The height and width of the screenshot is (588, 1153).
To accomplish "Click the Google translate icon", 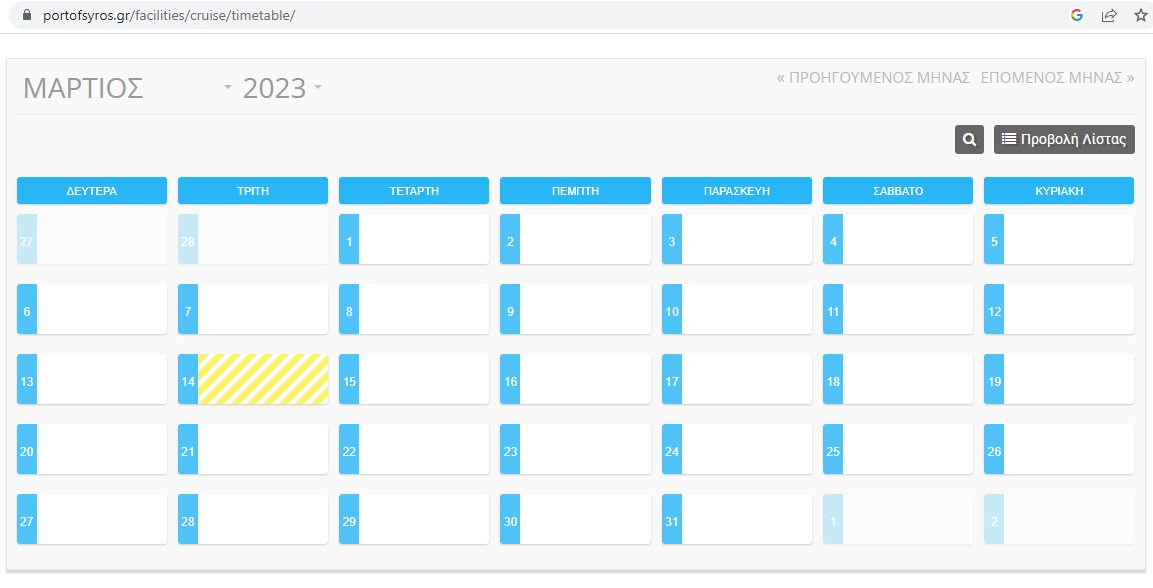I will tap(1077, 15).
